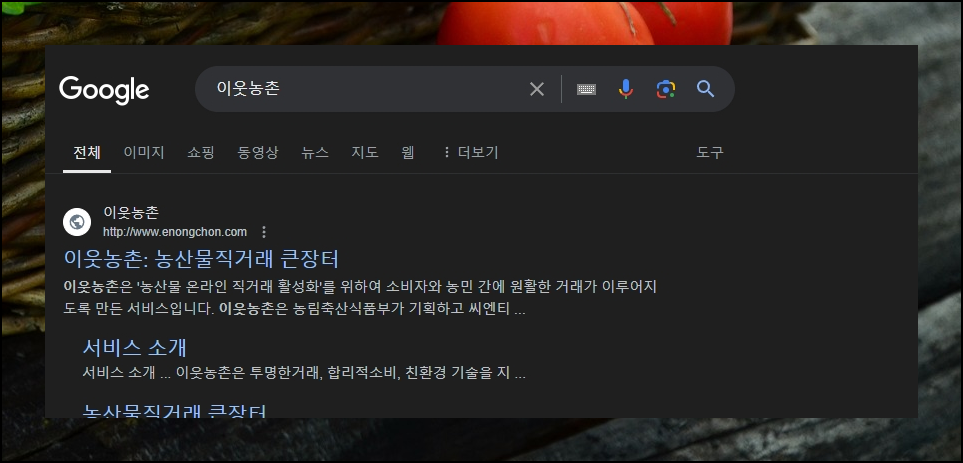Click the snippet line 서비스 소개 ... 이웃농촌은 투명한거래
Screen dimensions: 963x463
(x=304, y=373)
